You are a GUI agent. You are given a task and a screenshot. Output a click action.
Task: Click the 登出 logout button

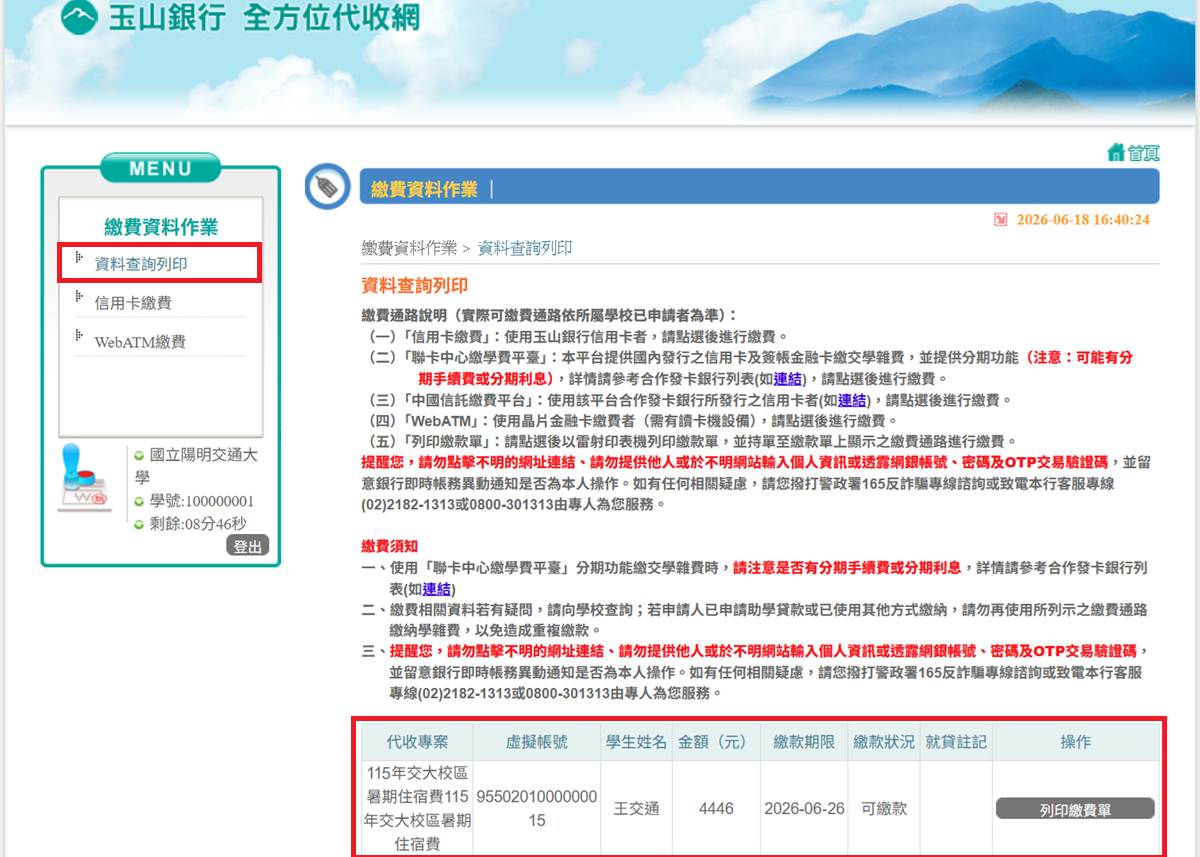[248, 545]
